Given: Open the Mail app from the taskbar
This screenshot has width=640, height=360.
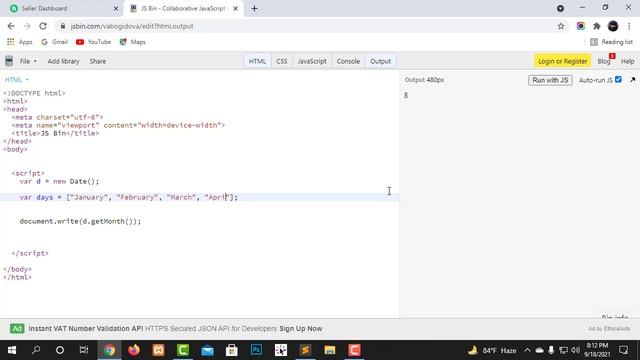Looking at the screenshot, I should [207, 350].
